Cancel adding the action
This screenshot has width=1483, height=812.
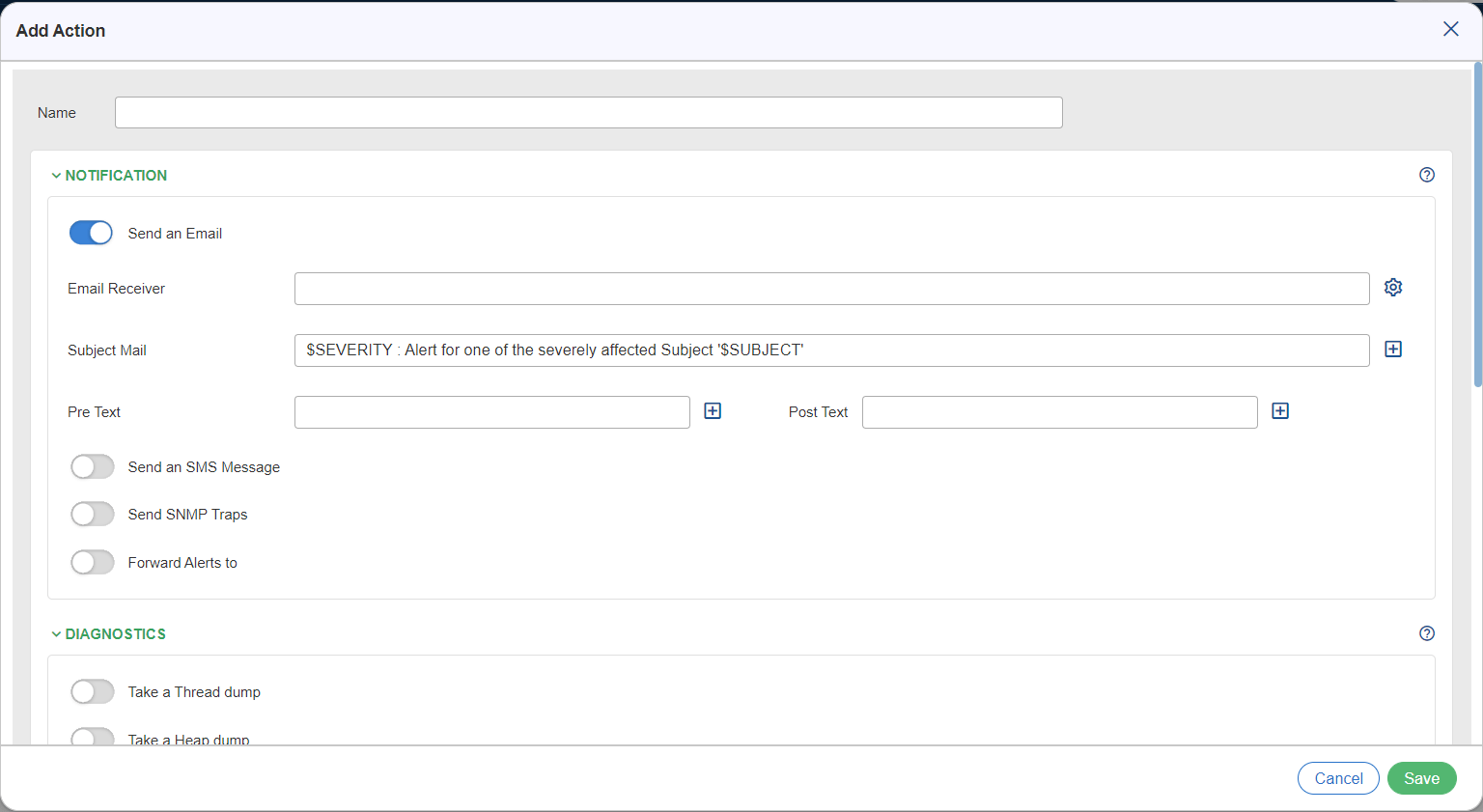point(1338,778)
